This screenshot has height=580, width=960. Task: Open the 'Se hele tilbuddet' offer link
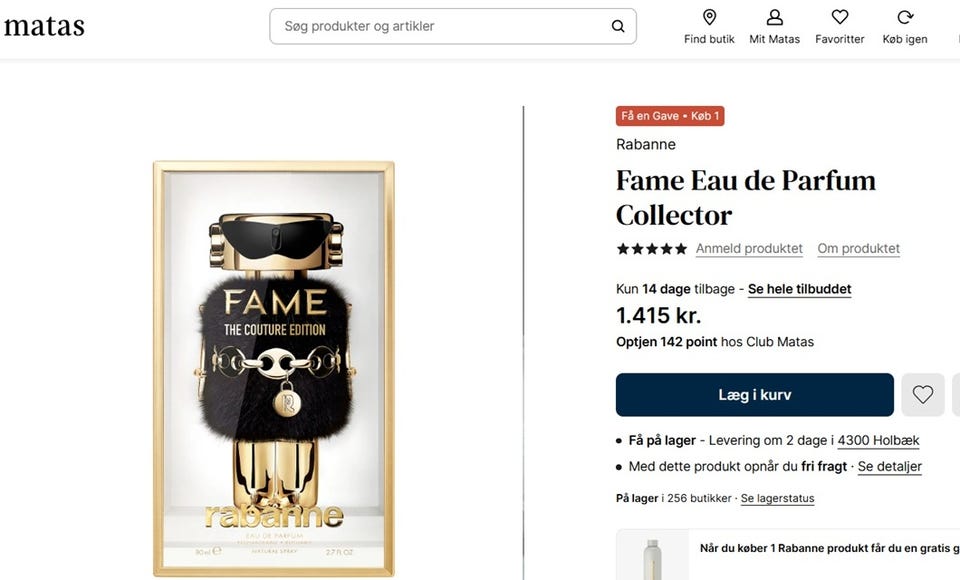pyautogui.click(x=799, y=289)
